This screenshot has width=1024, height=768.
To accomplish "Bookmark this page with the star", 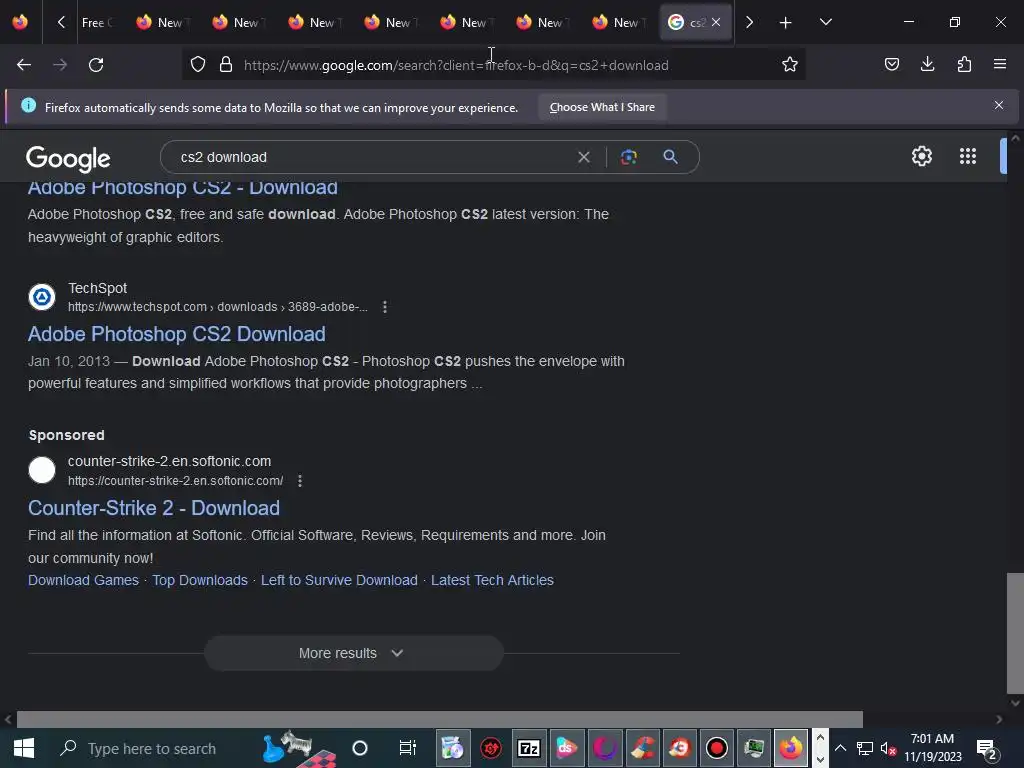I will pos(790,65).
